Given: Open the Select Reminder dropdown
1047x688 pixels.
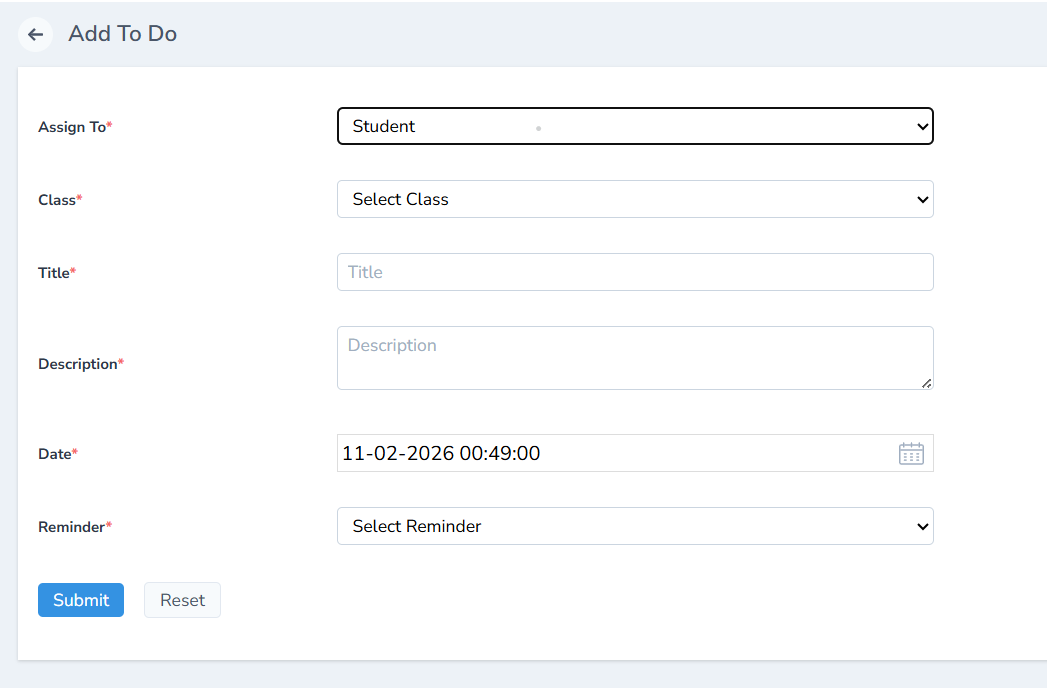Looking at the screenshot, I should click(635, 526).
